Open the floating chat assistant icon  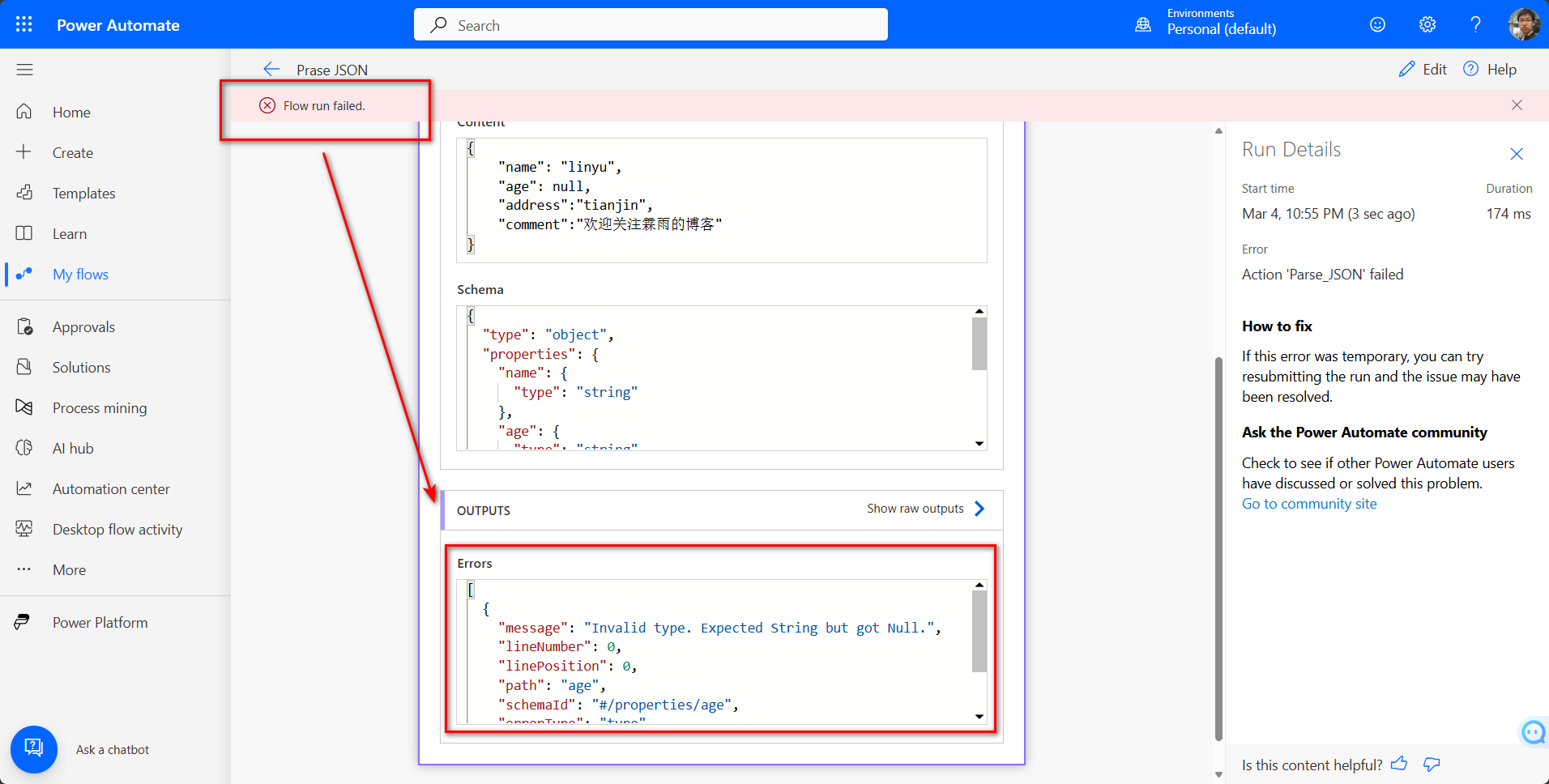click(x=1534, y=732)
